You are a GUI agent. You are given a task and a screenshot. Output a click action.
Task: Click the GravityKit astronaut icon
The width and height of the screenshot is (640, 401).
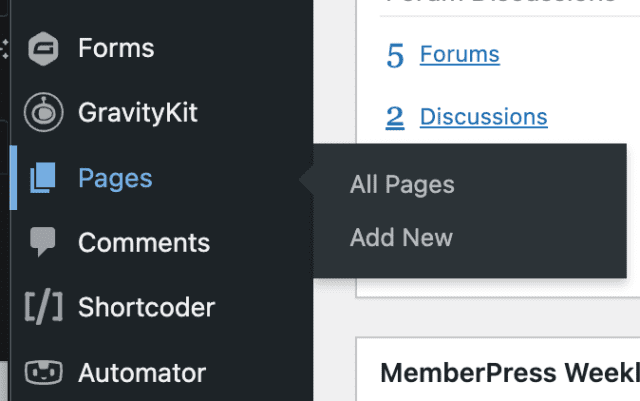point(42,112)
